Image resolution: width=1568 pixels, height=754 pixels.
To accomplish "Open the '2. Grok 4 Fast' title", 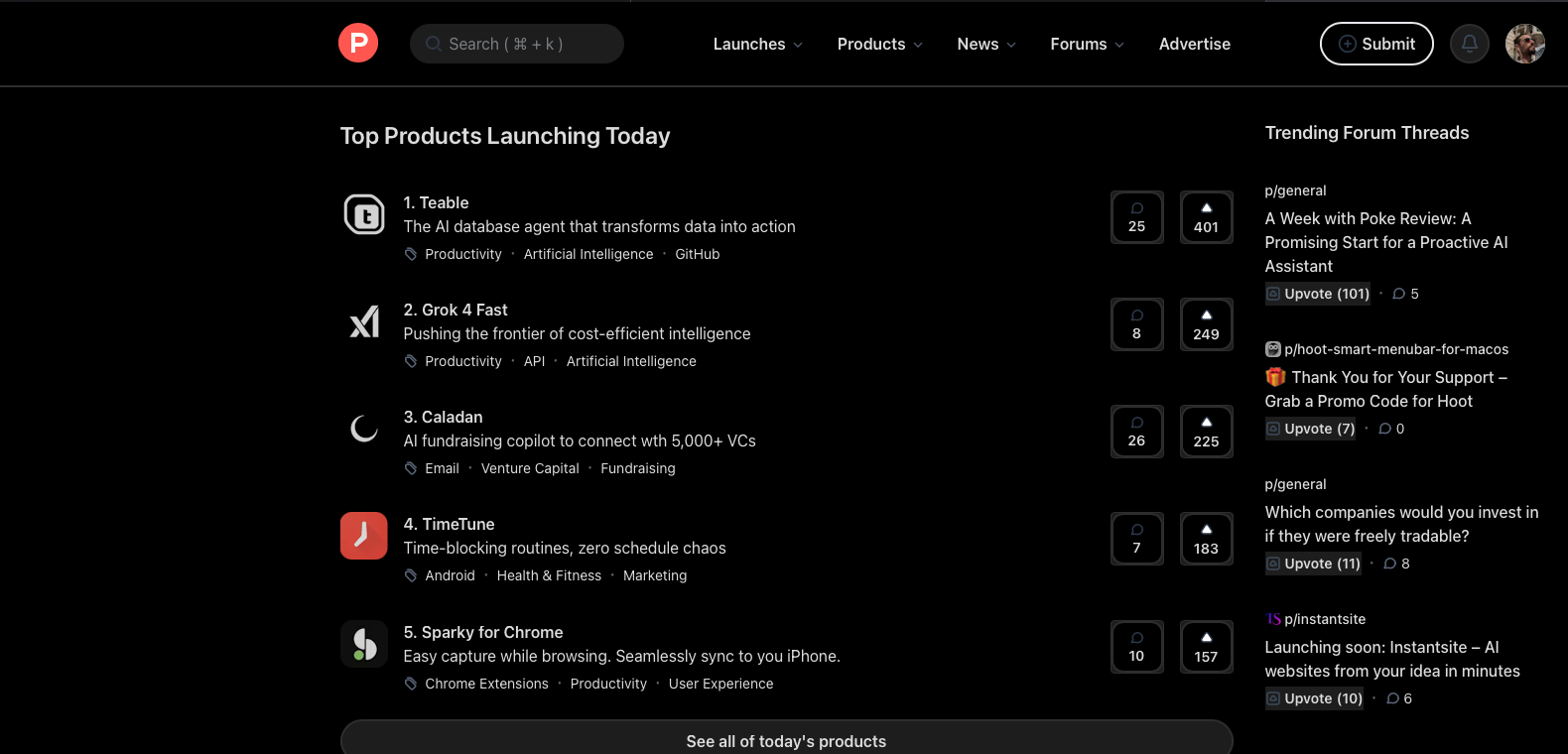I will click(456, 310).
